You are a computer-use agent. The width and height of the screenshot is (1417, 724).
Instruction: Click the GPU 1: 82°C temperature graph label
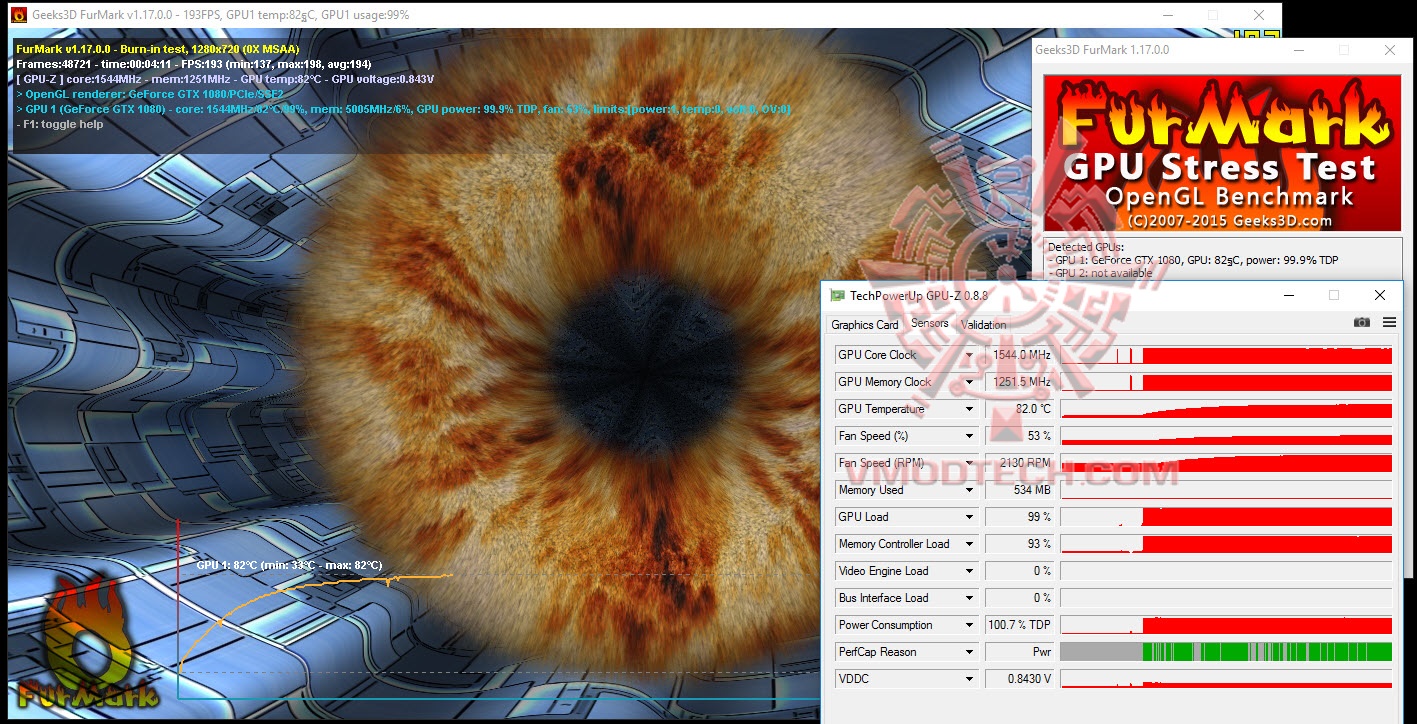[289, 565]
